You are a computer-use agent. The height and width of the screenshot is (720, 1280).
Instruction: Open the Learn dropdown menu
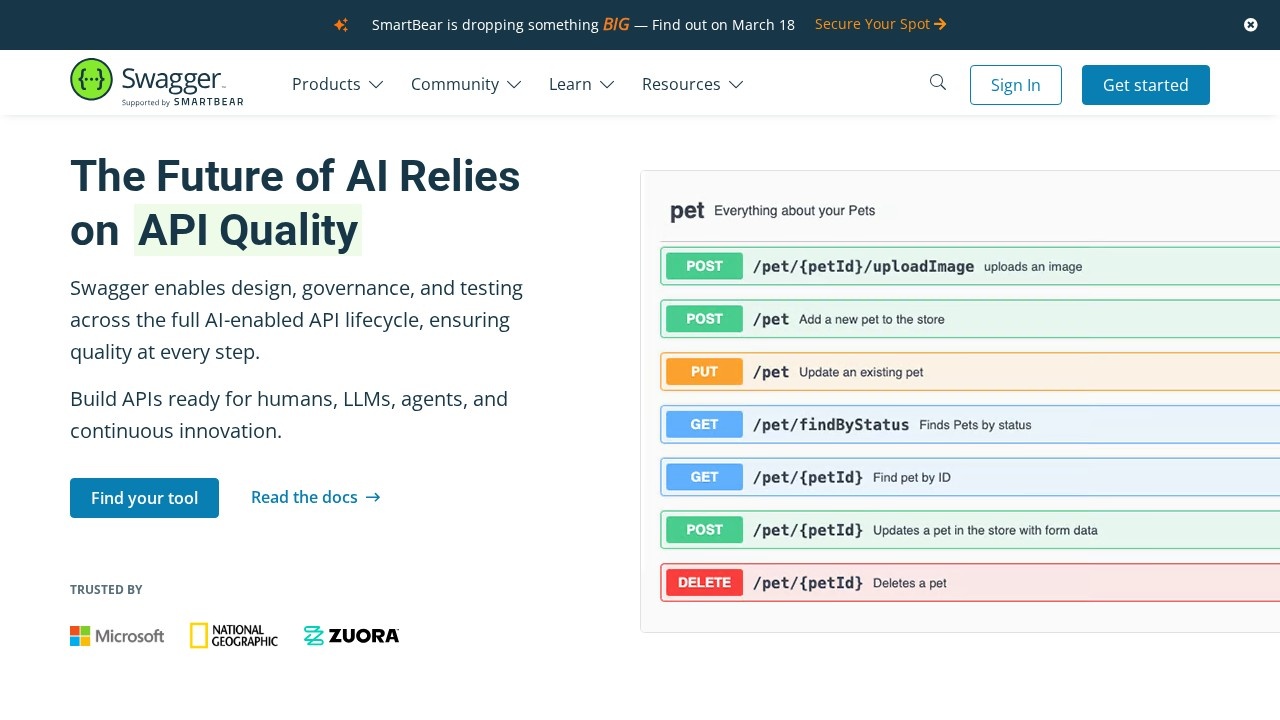click(x=581, y=85)
